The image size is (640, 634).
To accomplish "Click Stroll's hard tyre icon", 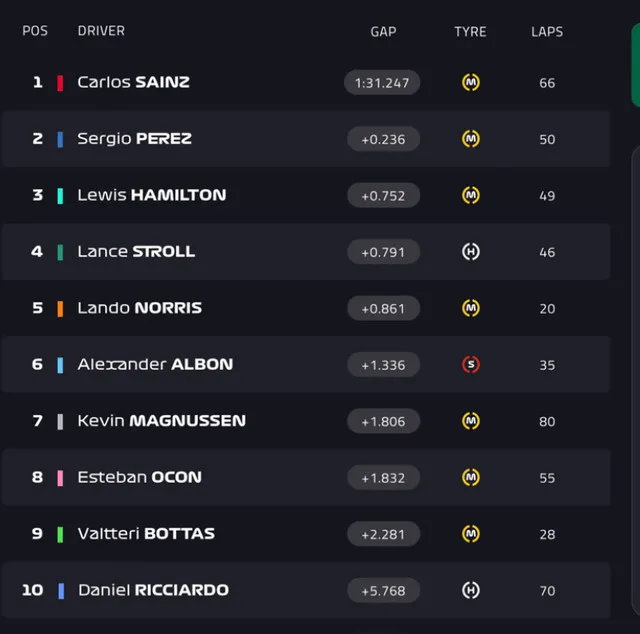I will pos(471,252).
